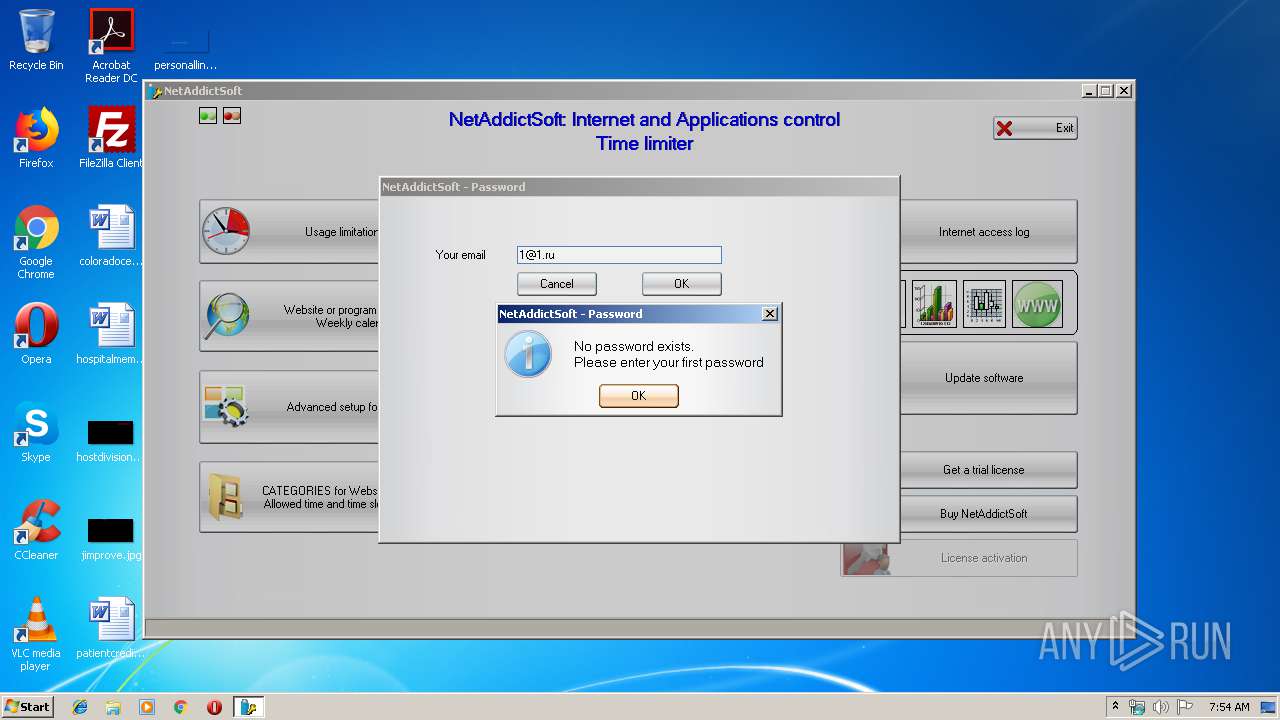Show the 3D bar chart statistics

click(934, 303)
